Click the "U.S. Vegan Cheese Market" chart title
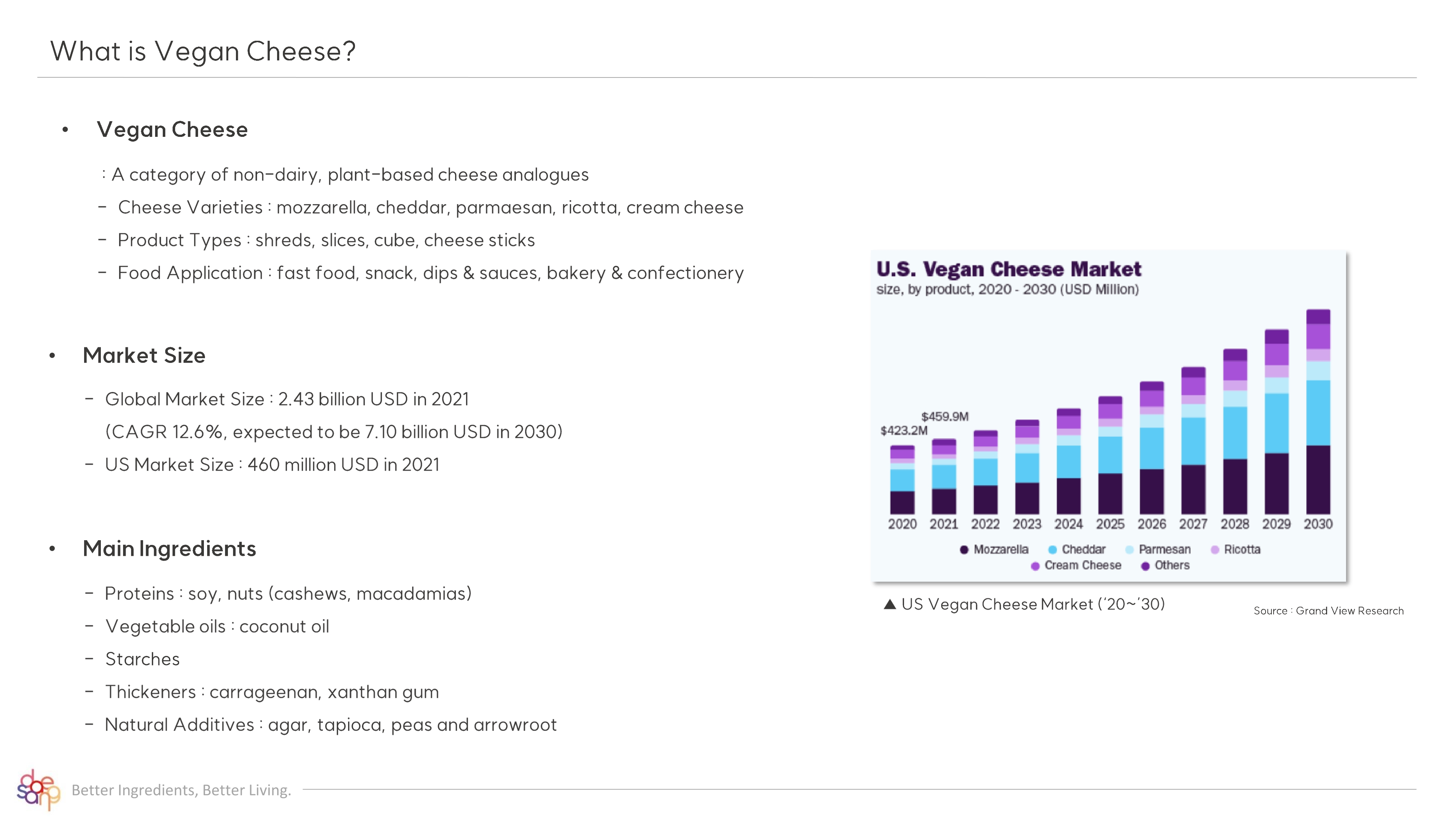This screenshot has width=1456, height=819. pyautogui.click(x=1009, y=269)
